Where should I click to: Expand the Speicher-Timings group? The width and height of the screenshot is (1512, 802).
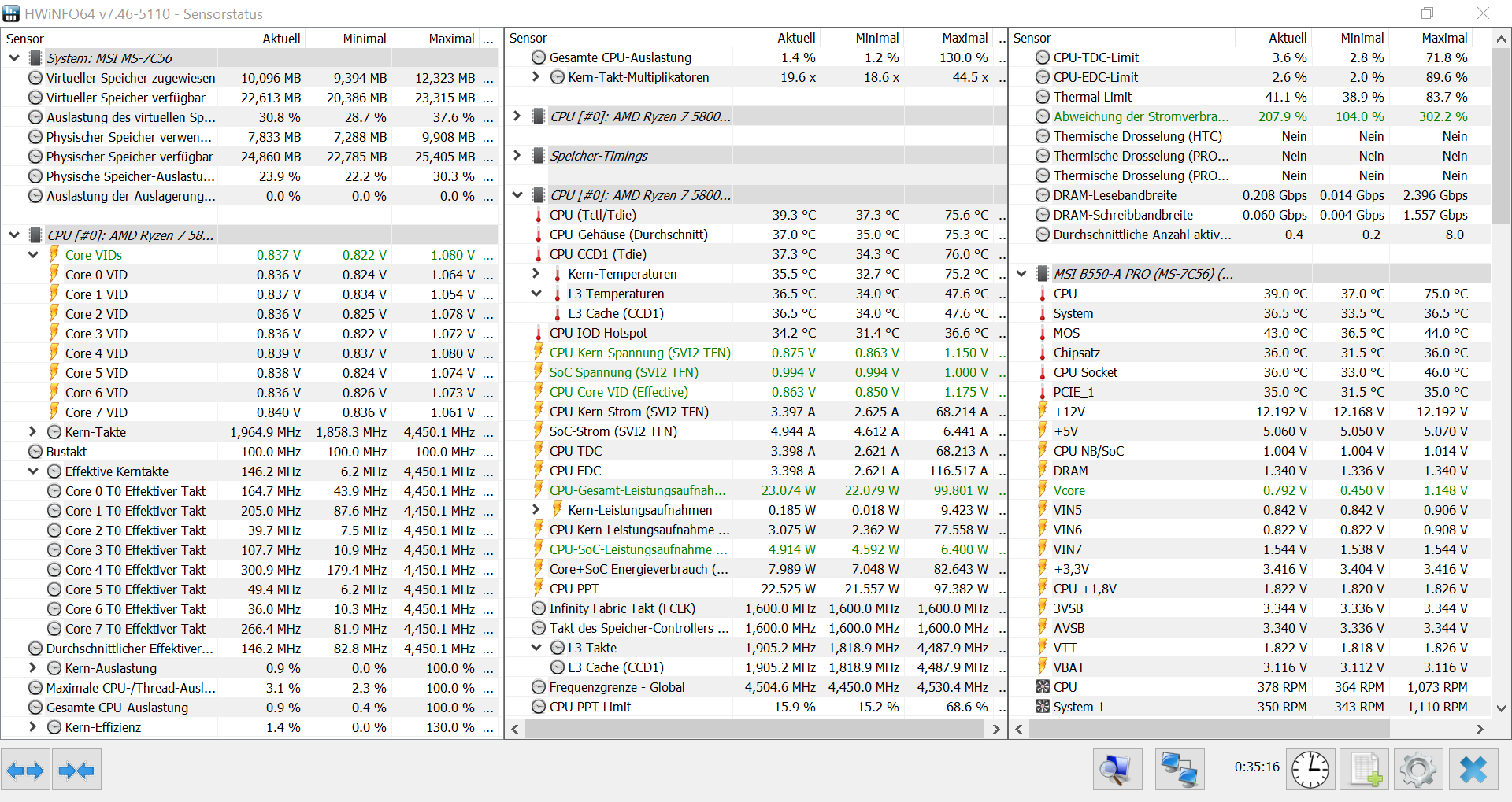point(517,156)
